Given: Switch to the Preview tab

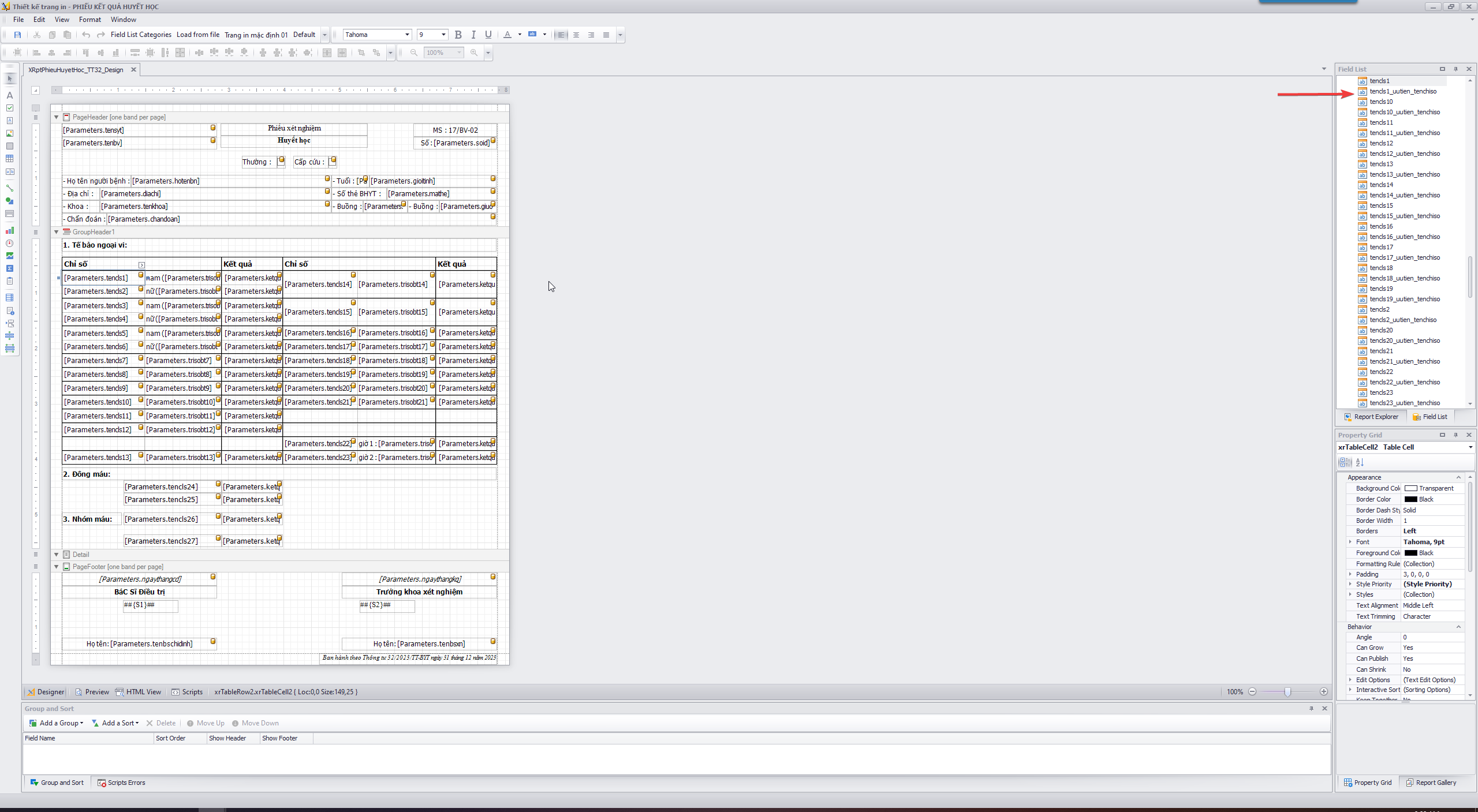Looking at the screenshot, I should [x=92, y=692].
